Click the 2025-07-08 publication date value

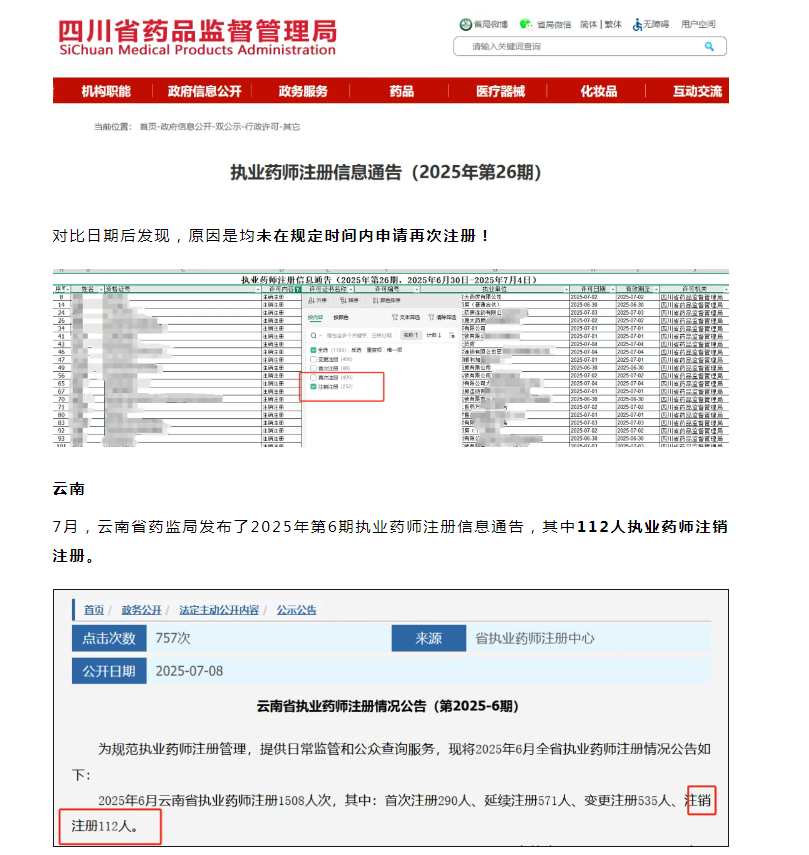189,671
